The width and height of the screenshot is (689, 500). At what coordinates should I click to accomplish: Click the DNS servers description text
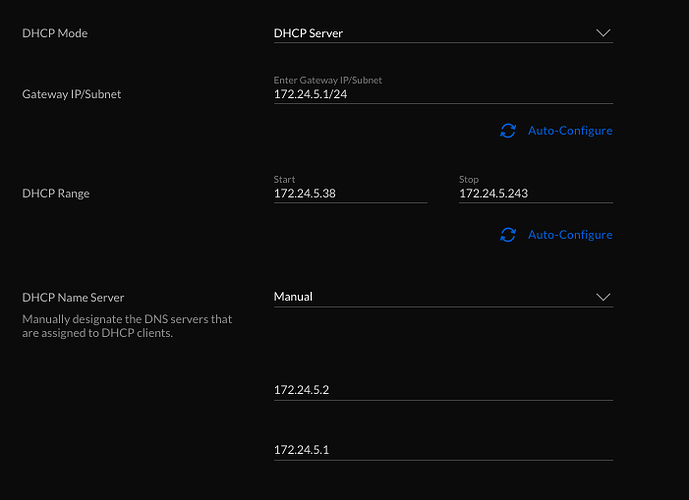pos(127,327)
